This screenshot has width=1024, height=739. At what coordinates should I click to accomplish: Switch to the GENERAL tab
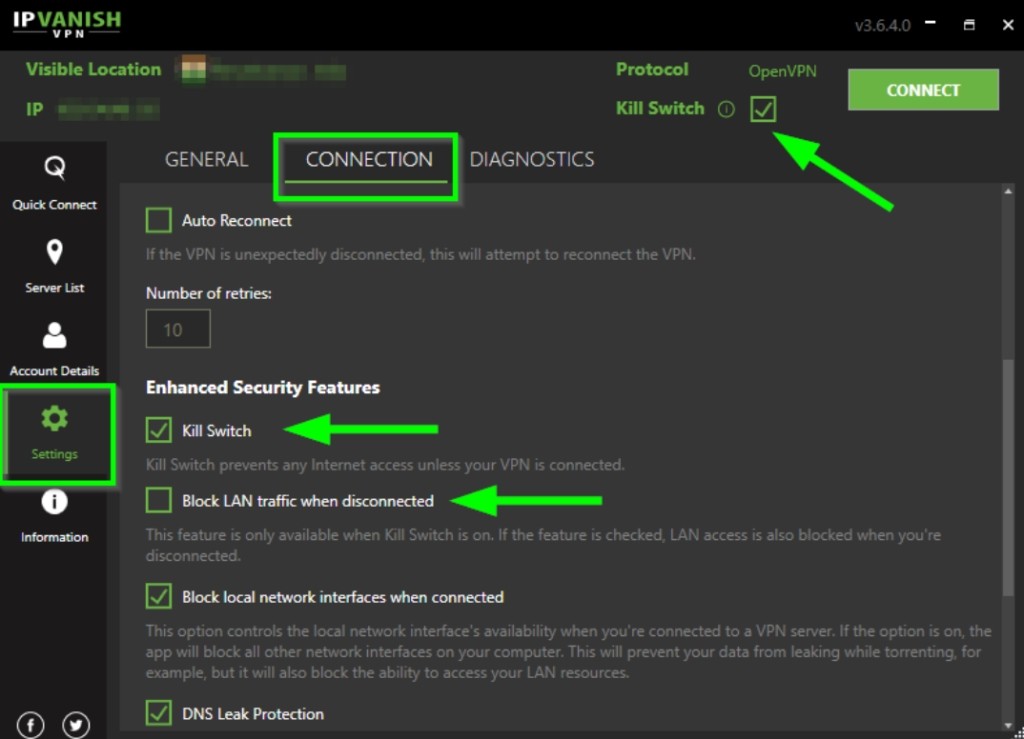(x=206, y=159)
